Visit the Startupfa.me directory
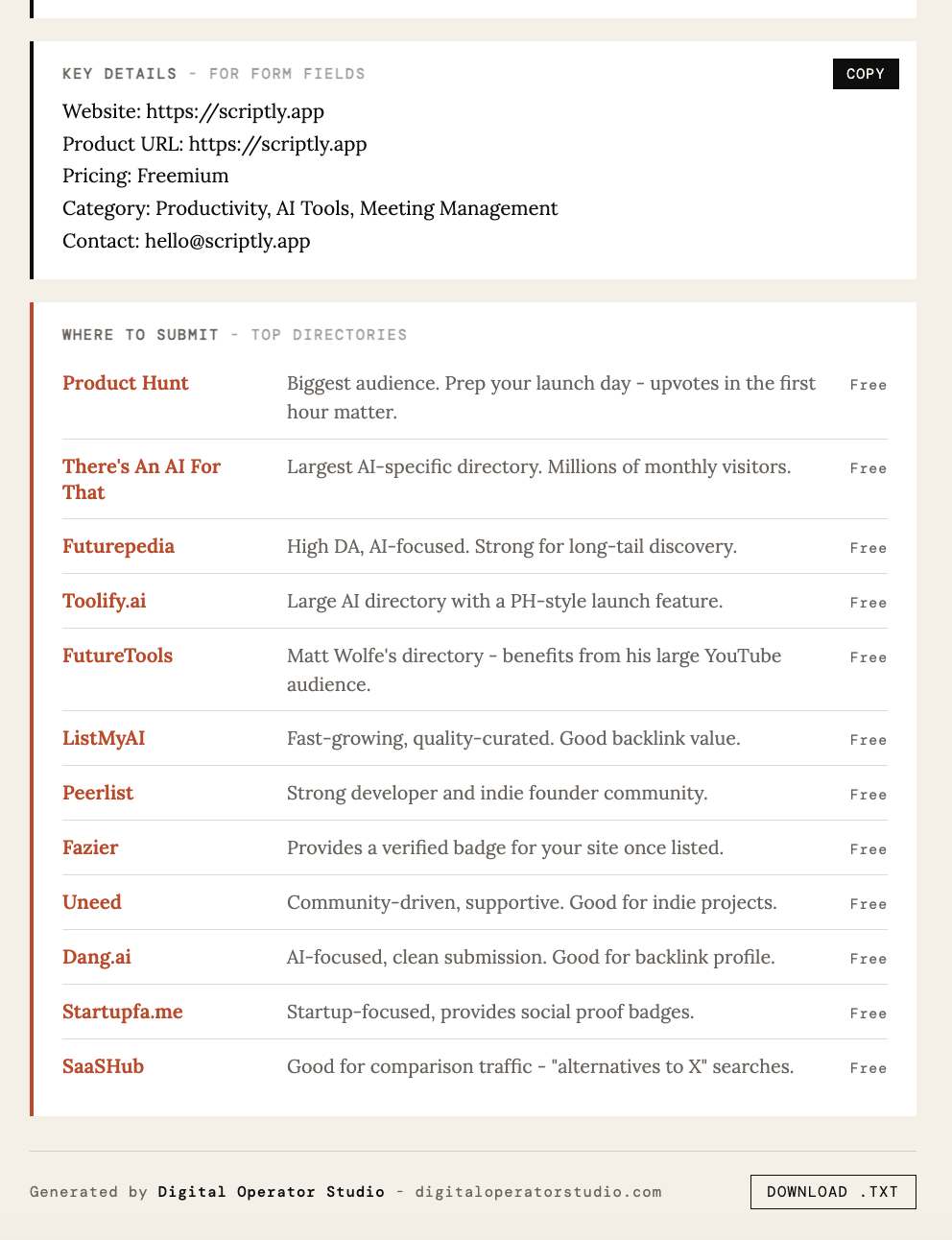The width and height of the screenshot is (952, 1240). click(123, 1012)
